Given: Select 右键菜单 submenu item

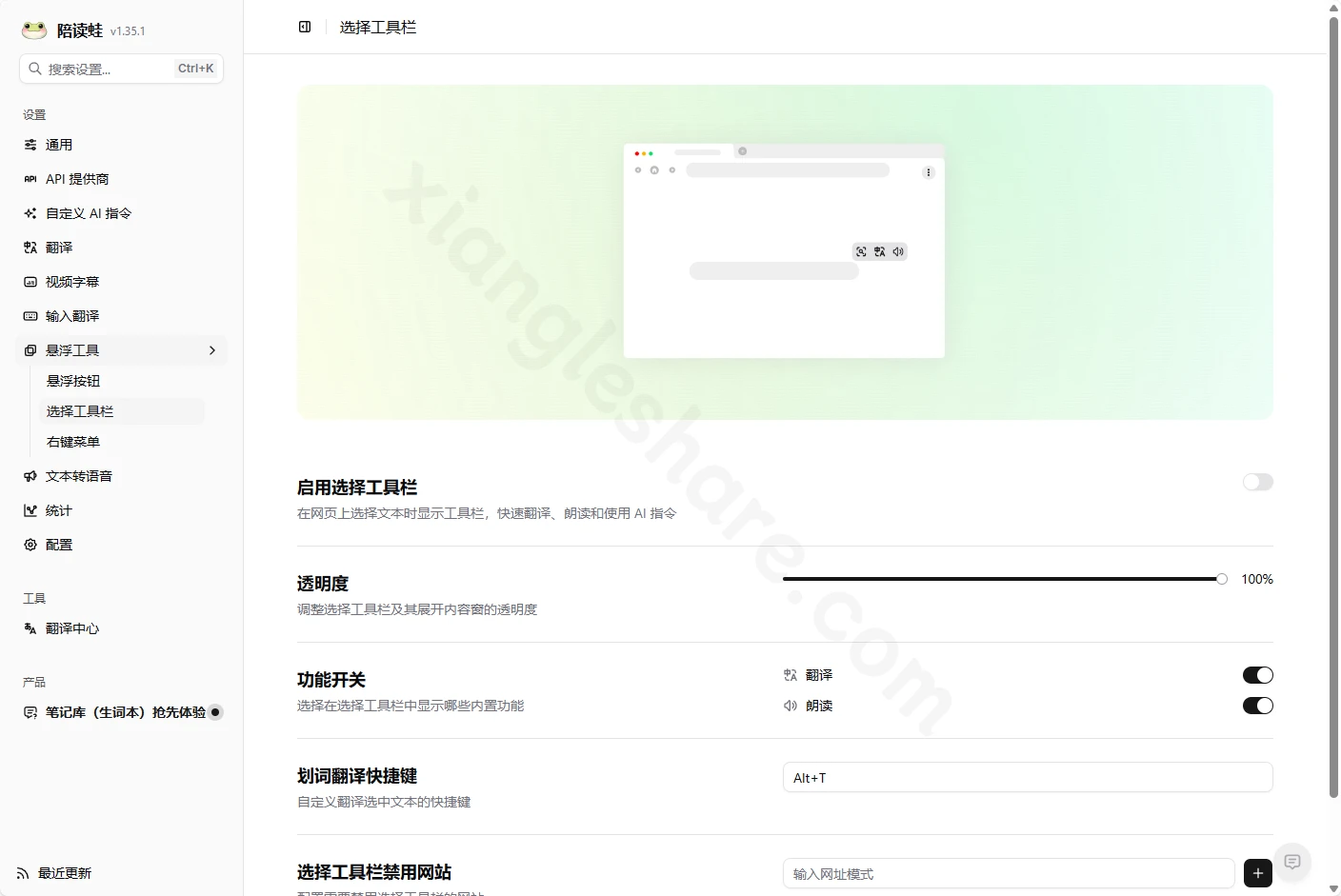Looking at the screenshot, I should 122,442.
